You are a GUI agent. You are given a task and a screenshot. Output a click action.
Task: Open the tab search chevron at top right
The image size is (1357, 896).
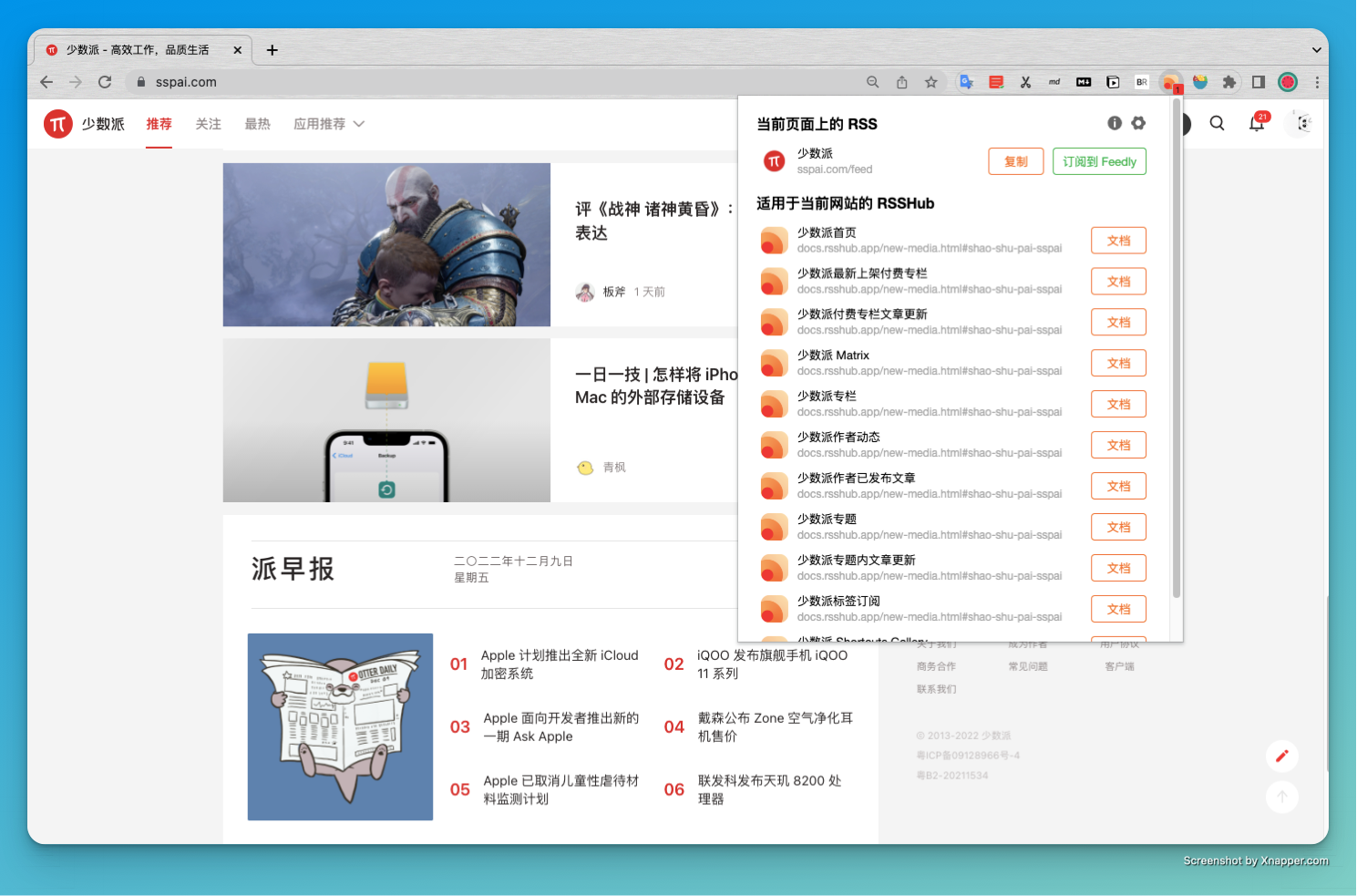1318,50
